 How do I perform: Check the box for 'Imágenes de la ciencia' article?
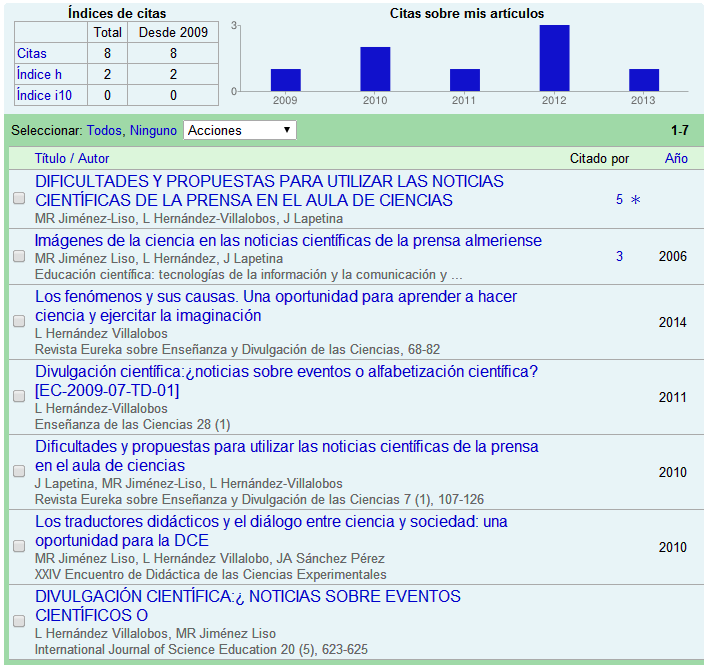tap(19, 257)
